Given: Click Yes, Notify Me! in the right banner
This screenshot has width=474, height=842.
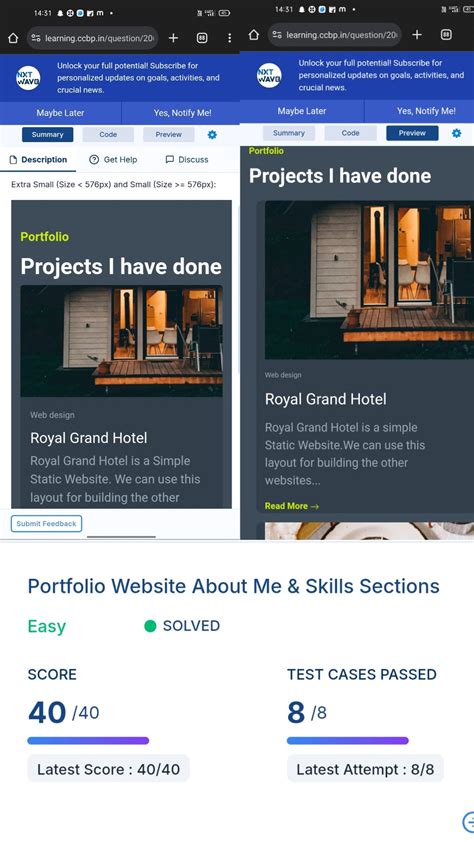Looking at the screenshot, I should 426,111.
